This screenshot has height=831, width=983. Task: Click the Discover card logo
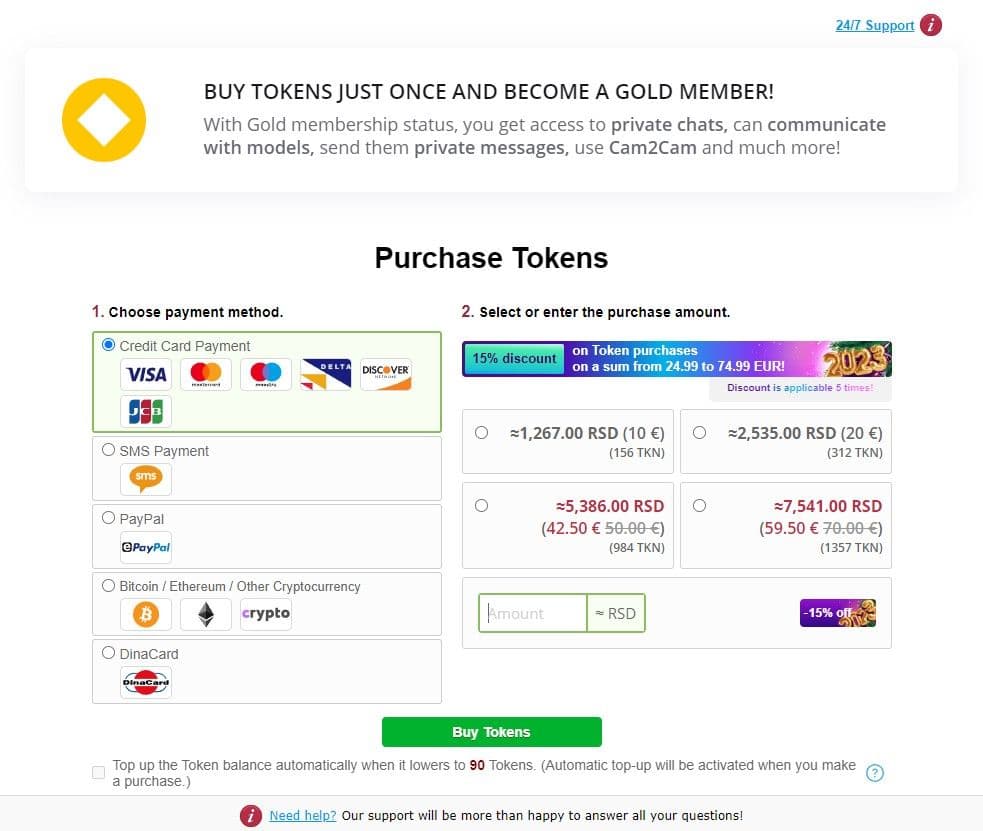(386, 375)
